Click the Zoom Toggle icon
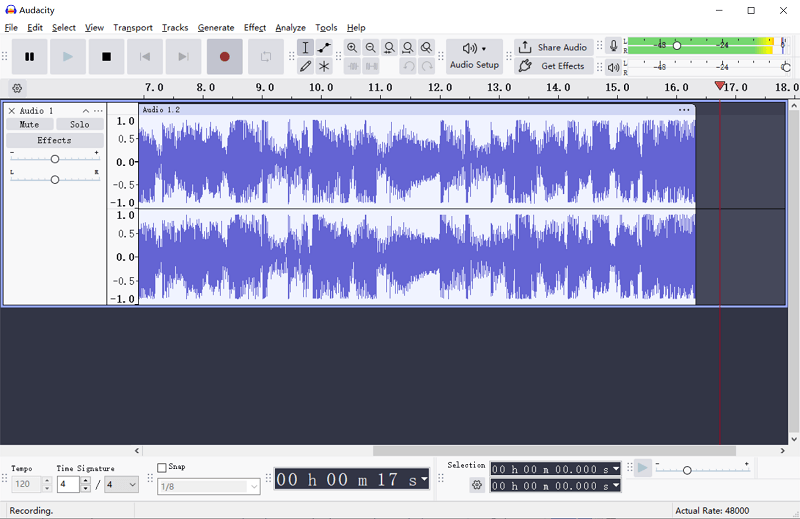The width and height of the screenshot is (800, 519). tap(427, 47)
